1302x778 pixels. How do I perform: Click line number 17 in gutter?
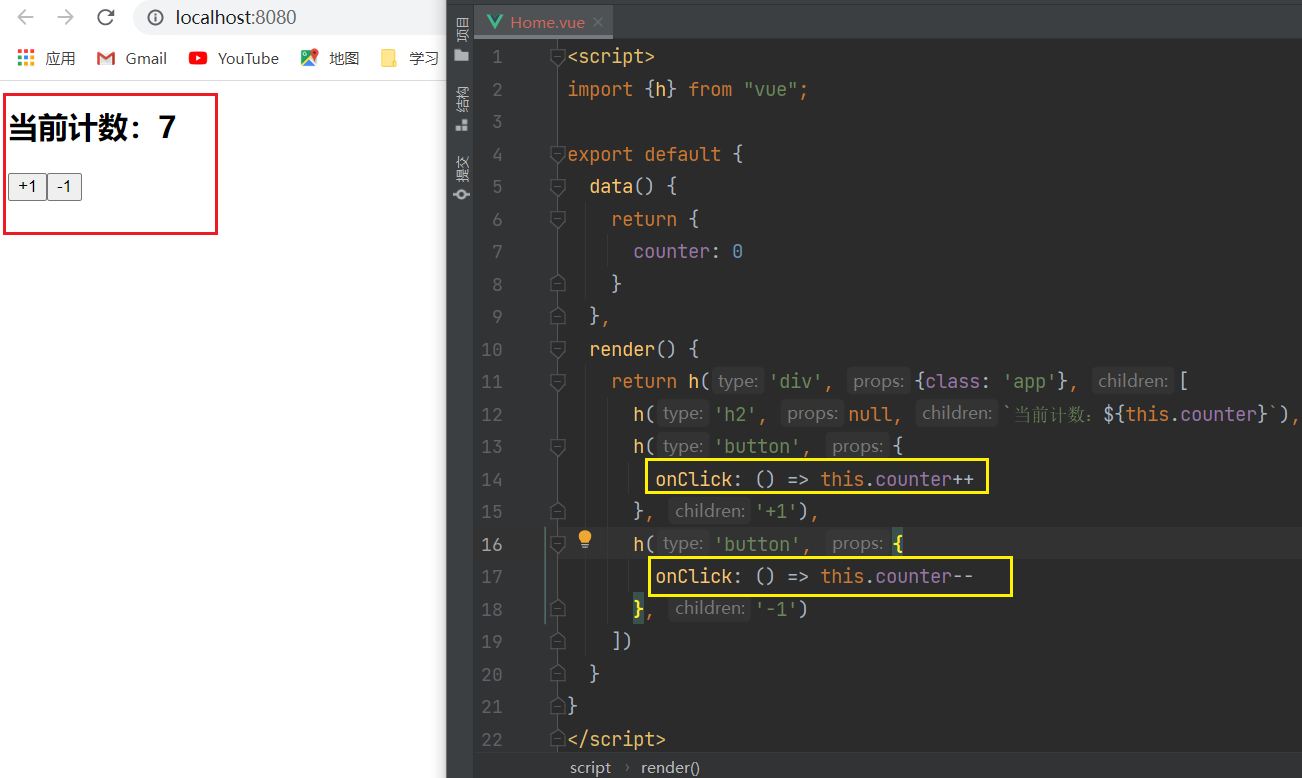(491, 577)
